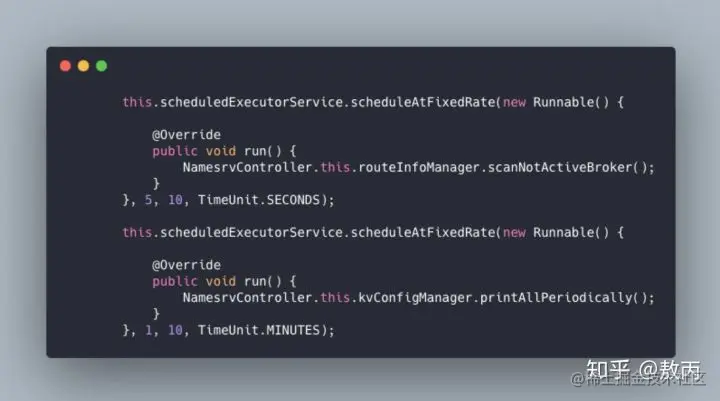Image resolution: width=720 pixels, height=401 pixels.
Task: Click the second @Override annotation
Action: [x=186, y=265]
